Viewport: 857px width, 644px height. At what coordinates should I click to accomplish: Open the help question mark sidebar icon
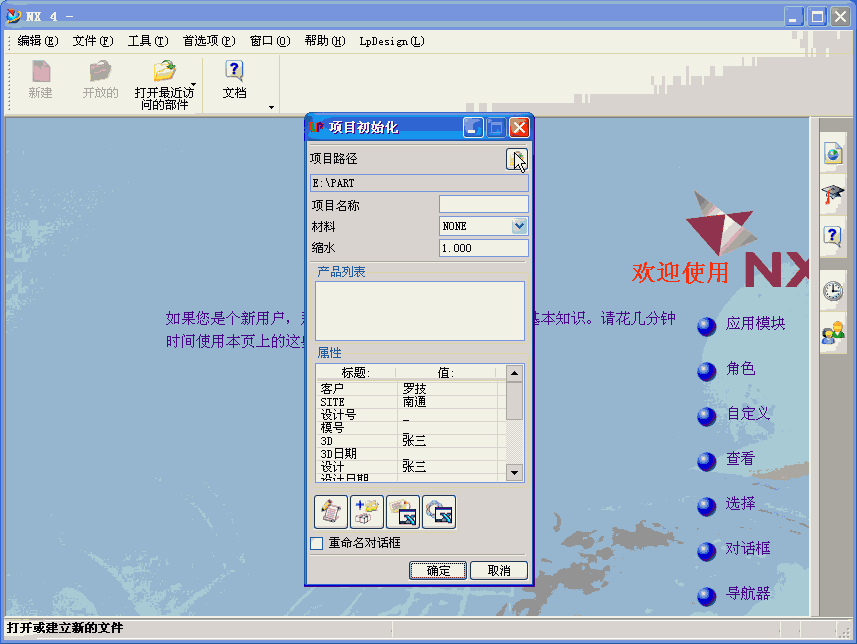pyautogui.click(x=833, y=236)
